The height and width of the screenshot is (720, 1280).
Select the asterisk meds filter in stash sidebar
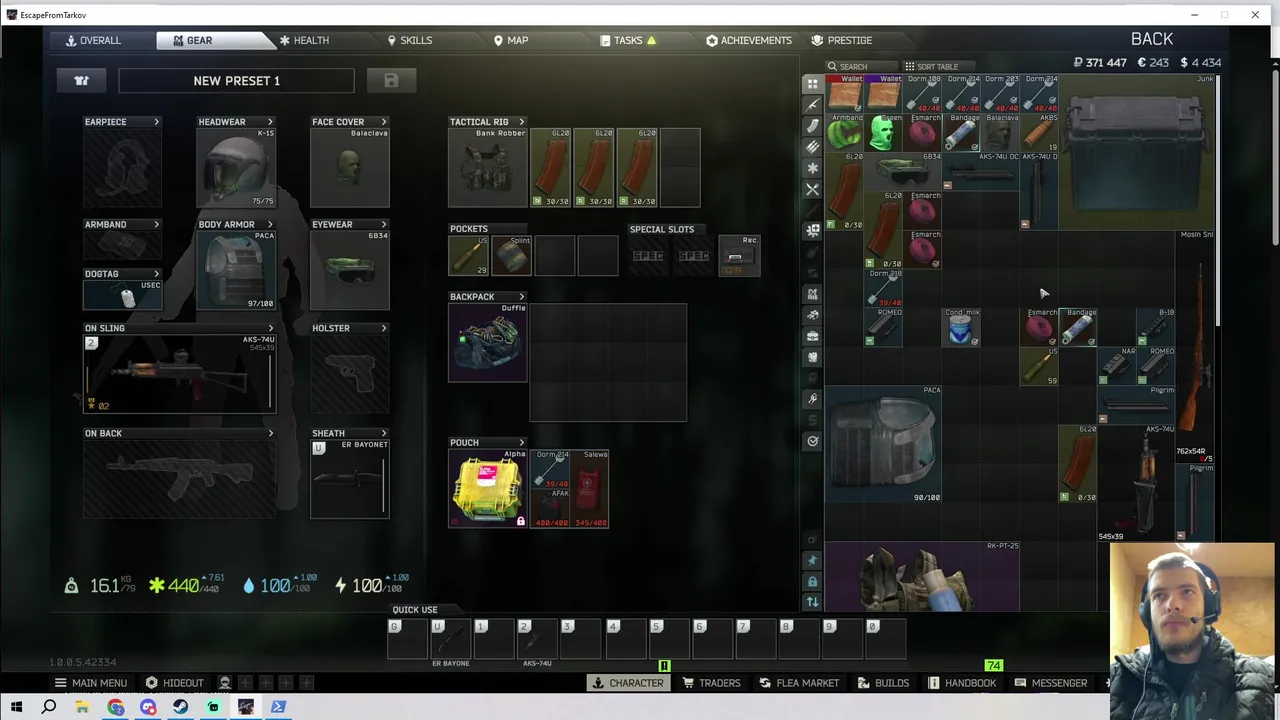tap(813, 168)
